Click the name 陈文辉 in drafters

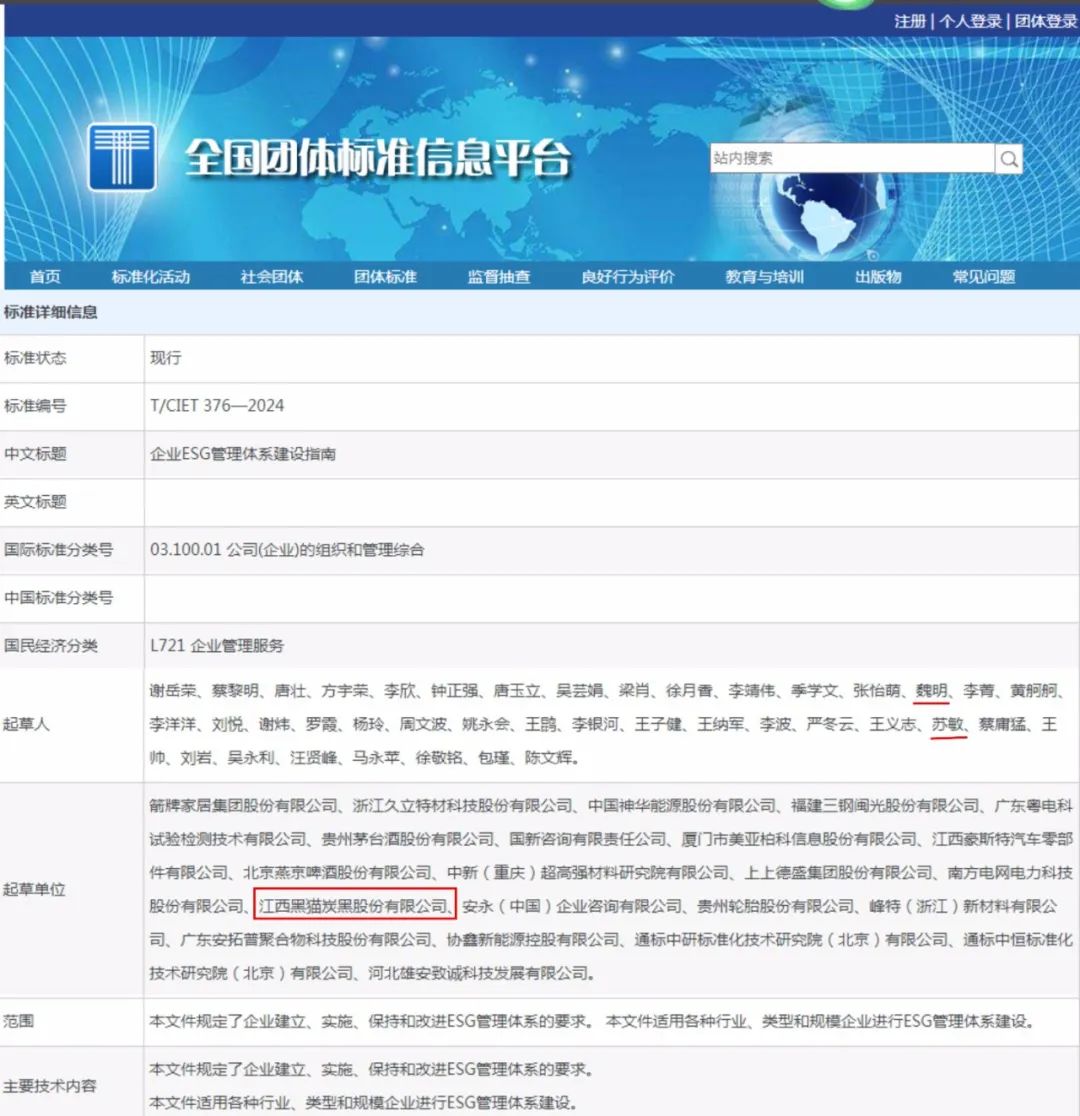click(x=548, y=758)
